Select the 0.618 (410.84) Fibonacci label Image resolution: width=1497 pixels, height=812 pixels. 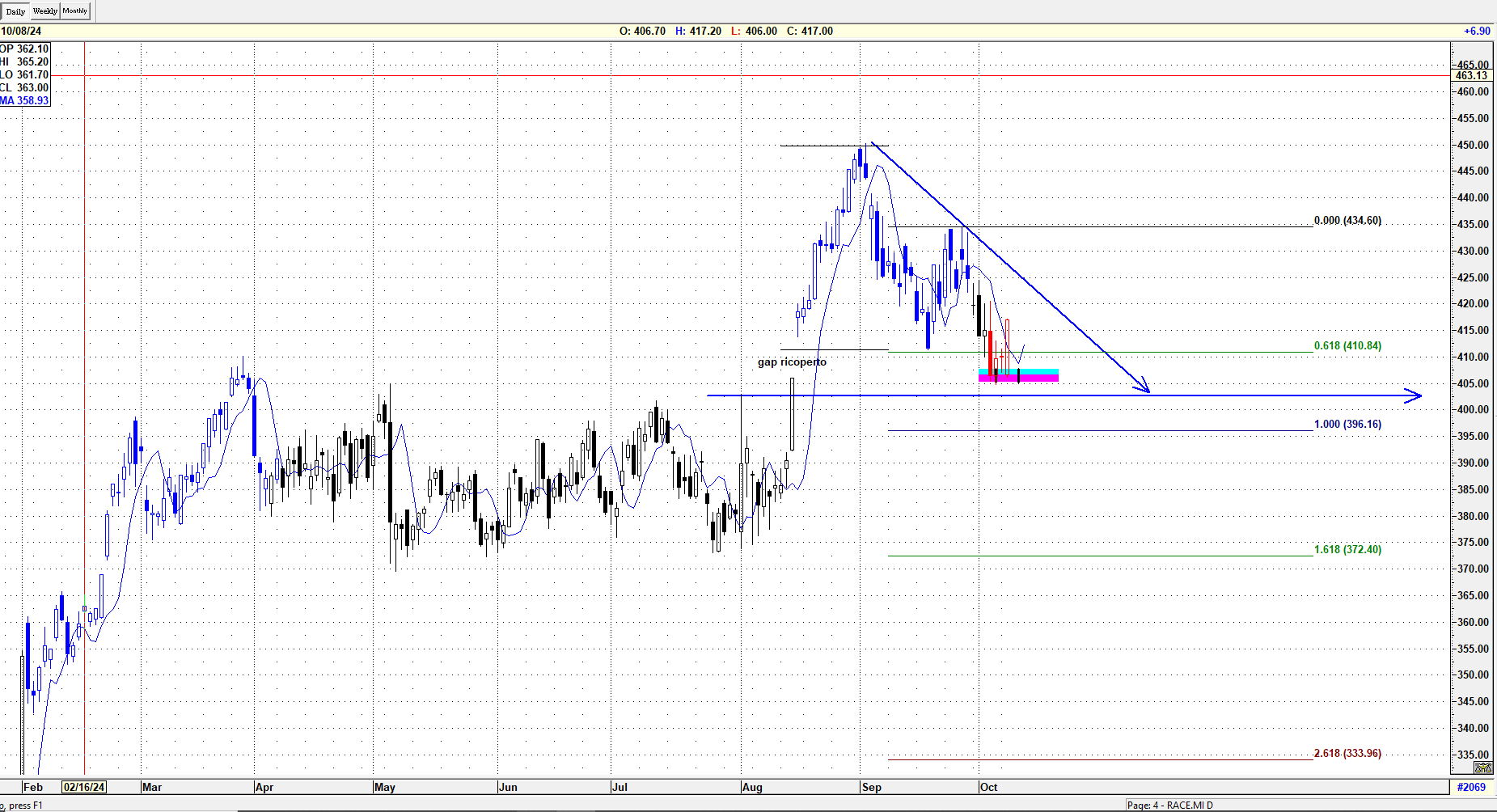[x=1347, y=345]
